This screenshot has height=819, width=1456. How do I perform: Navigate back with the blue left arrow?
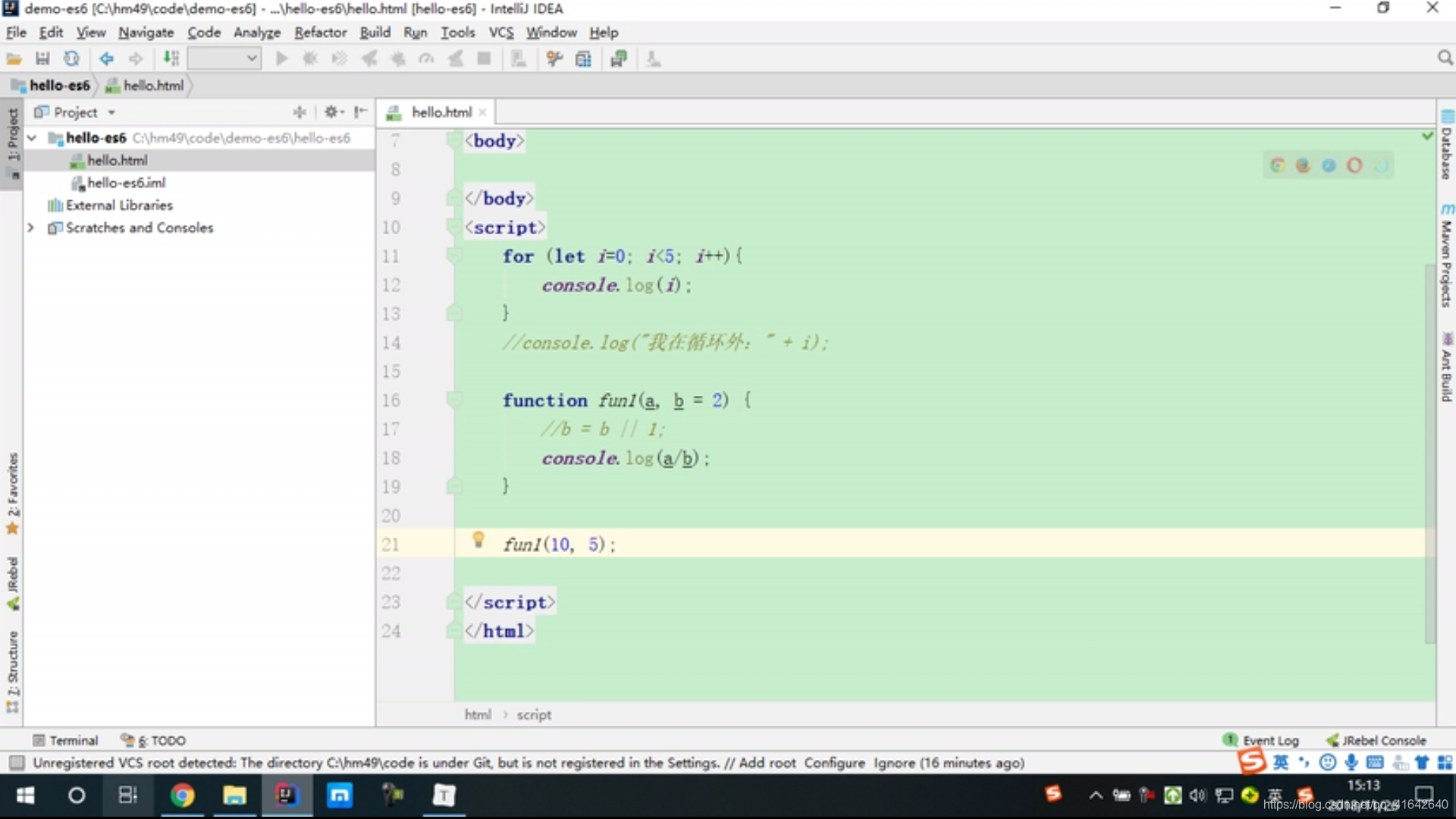106,59
